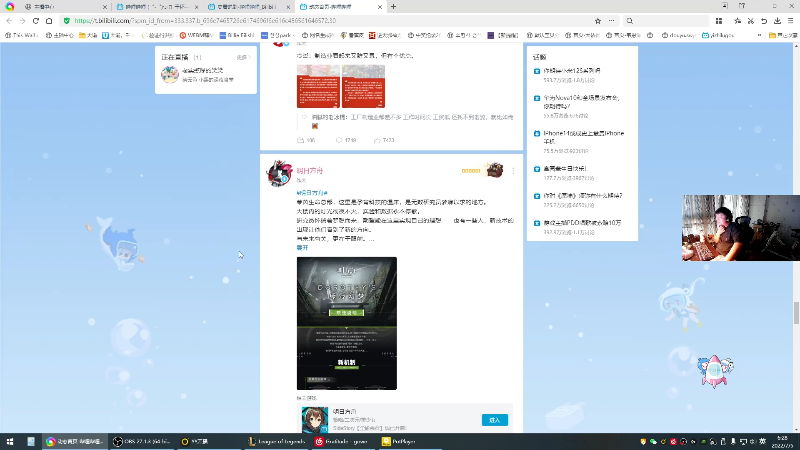Open the second red image thumbnail

pyautogui.click(x=363, y=86)
